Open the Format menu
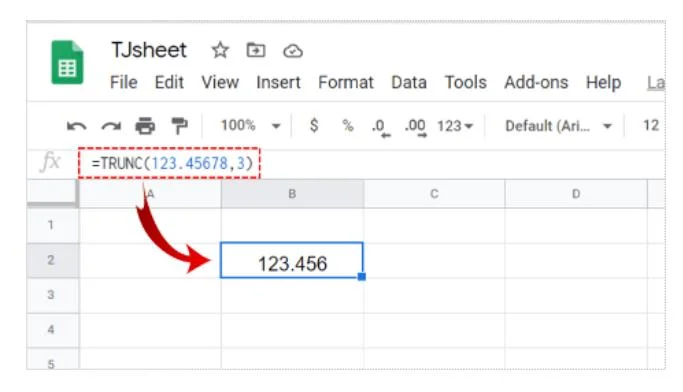This screenshot has width=683, height=392. point(346,82)
